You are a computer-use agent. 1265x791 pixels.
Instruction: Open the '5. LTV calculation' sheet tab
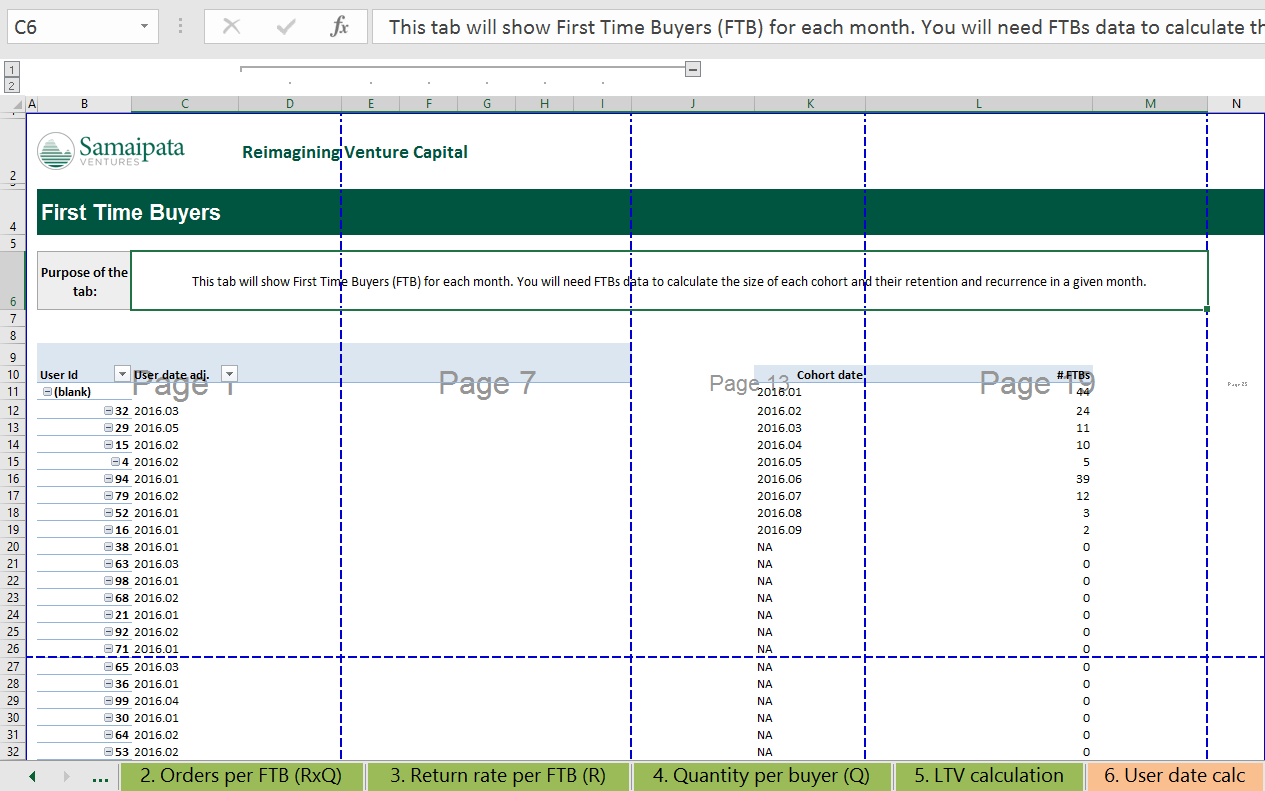click(x=989, y=776)
